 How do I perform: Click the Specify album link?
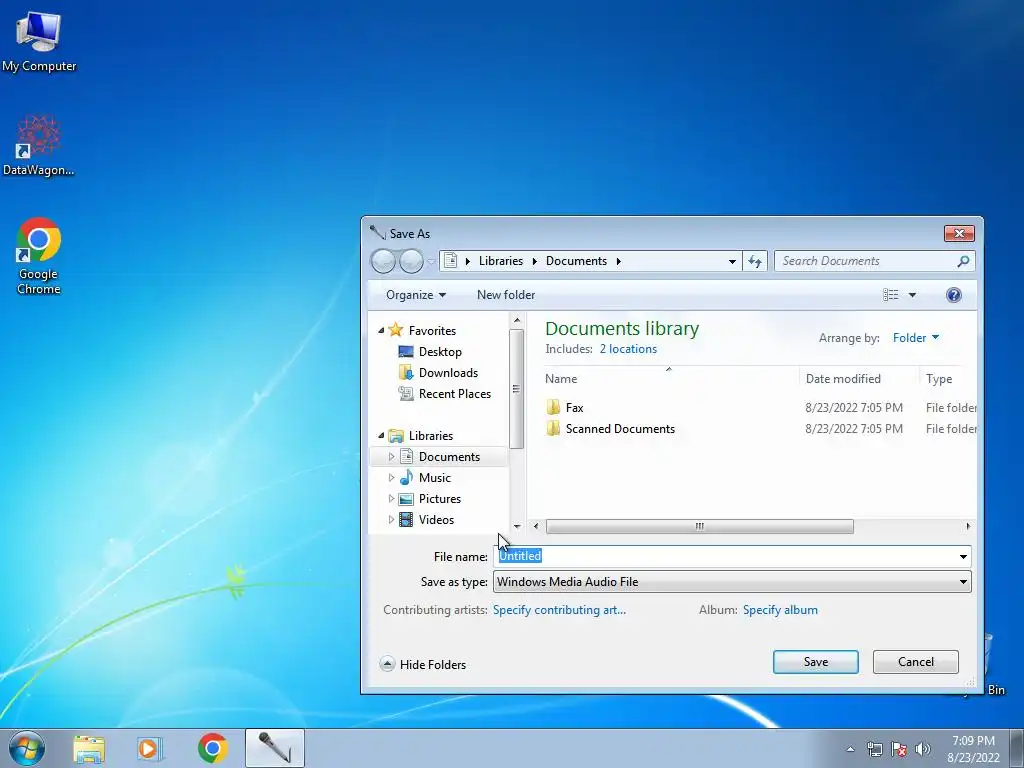(780, 610)
